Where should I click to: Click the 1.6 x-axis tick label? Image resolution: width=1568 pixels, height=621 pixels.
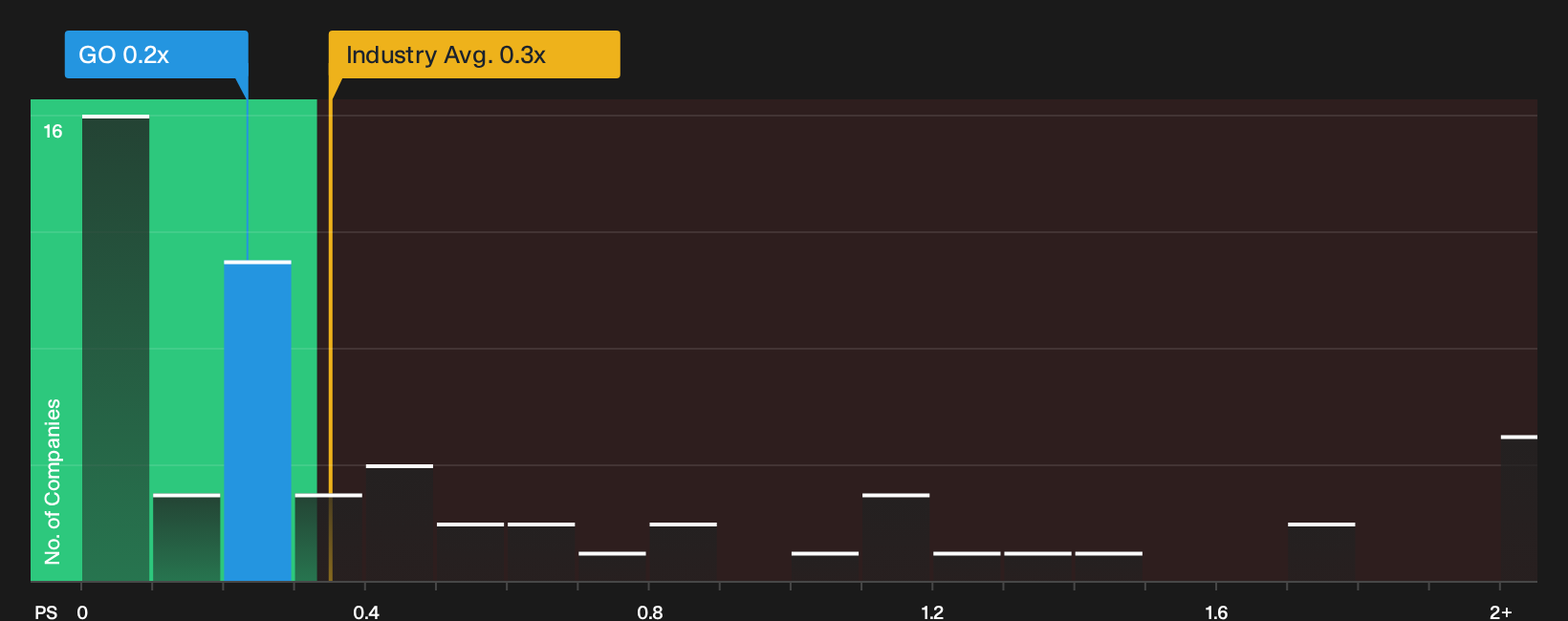tap(1216, 611)
